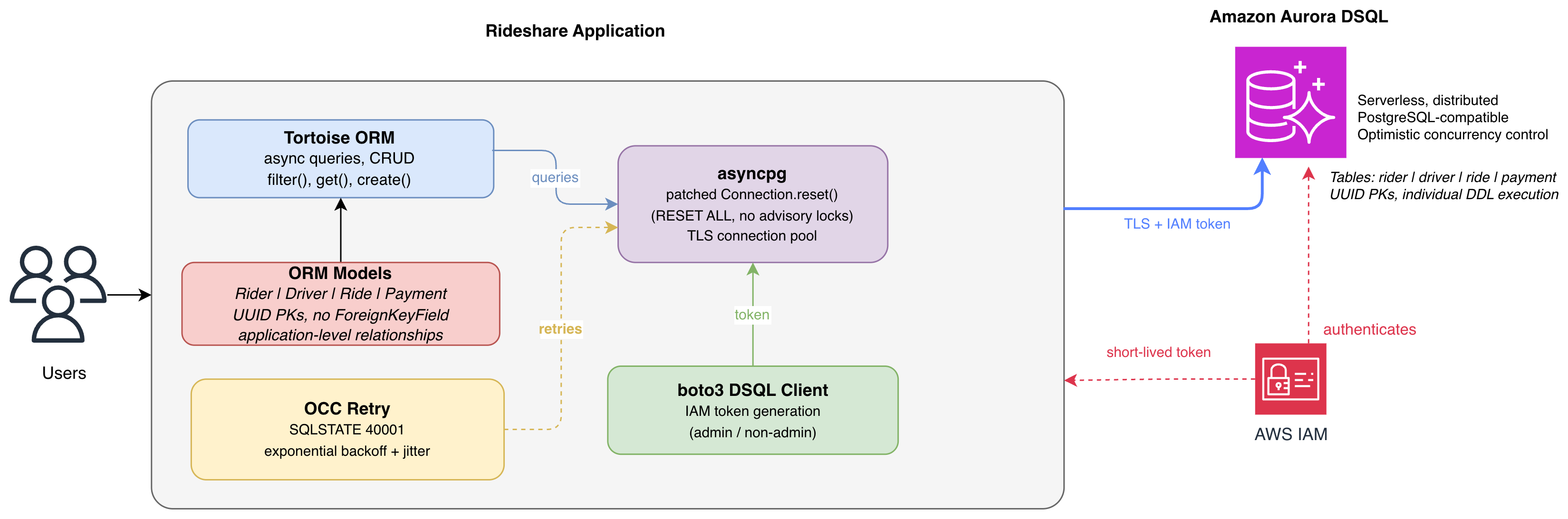Select the 'AWS IAM' caption text

1290,434
